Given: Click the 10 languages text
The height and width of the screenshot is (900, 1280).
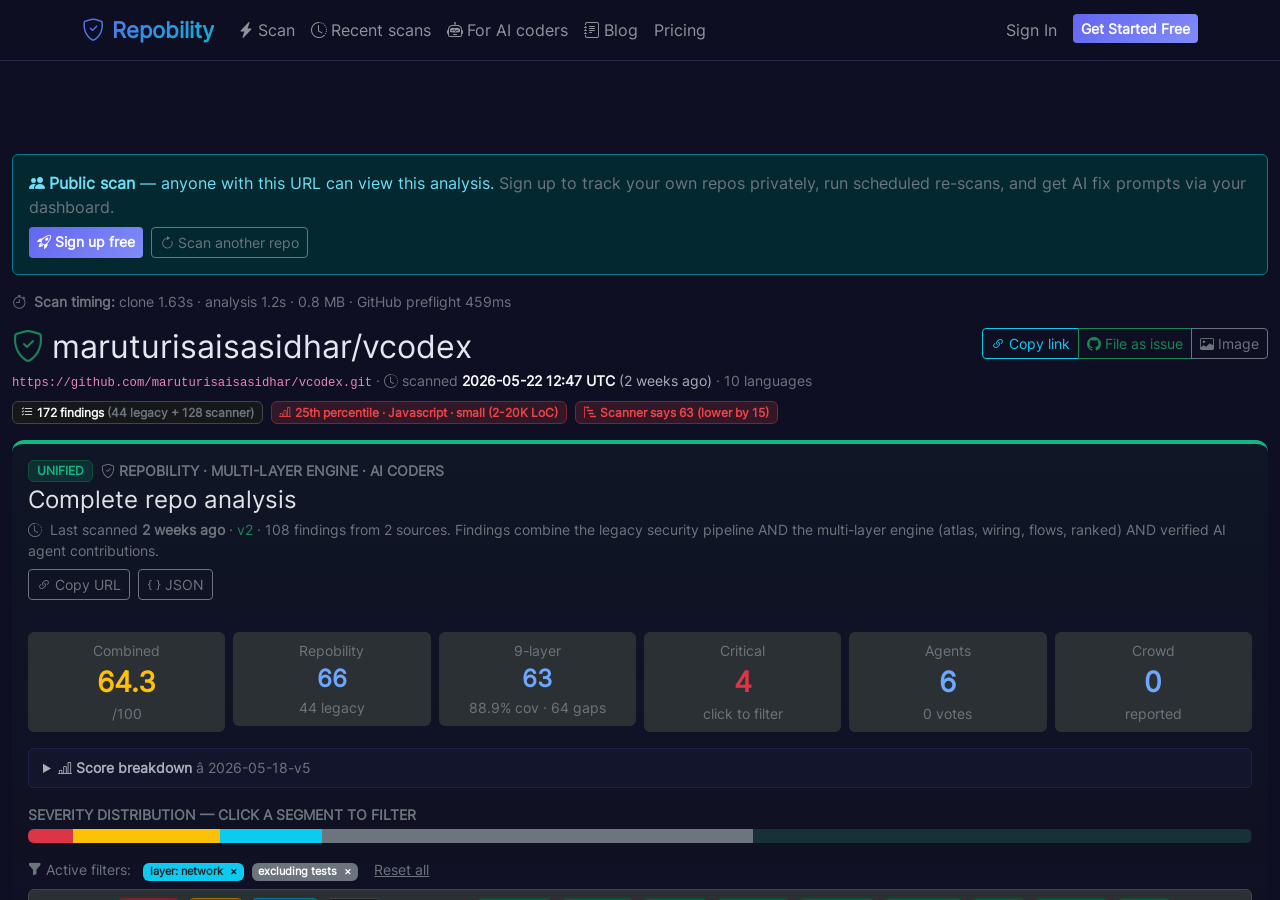Looking at the screenshot, I should pyautogui.click(x=768, y=381).
